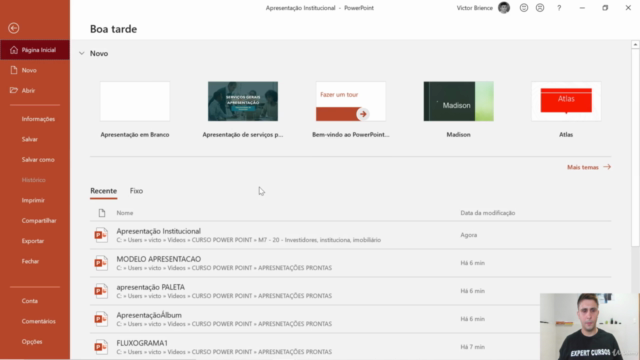Viewport: 640px width, 360px height.
Task: Click the frown feedback icon
Action: point(540,8)
